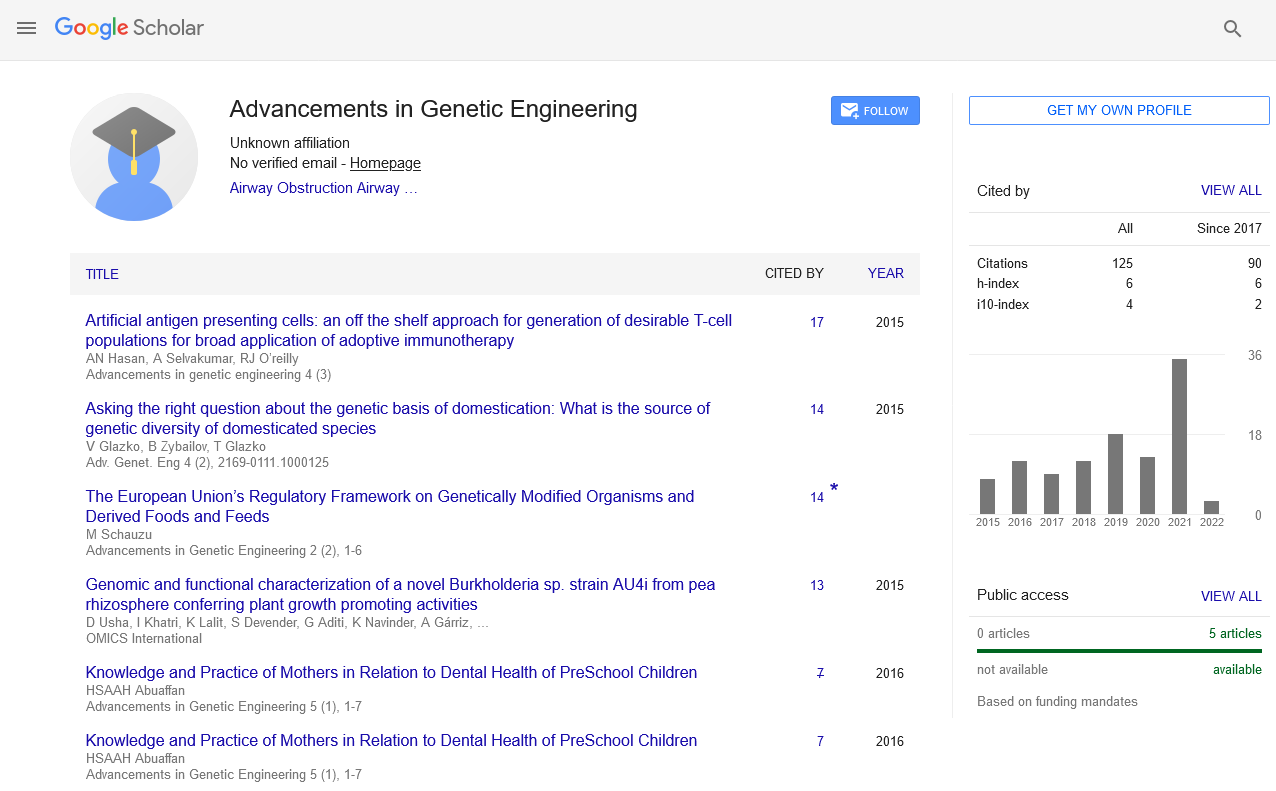This screenshot has width=1276, height=791.
Task: Click the profile name Advancements in Genetic Engineering
Action: [x=433, y=109]
